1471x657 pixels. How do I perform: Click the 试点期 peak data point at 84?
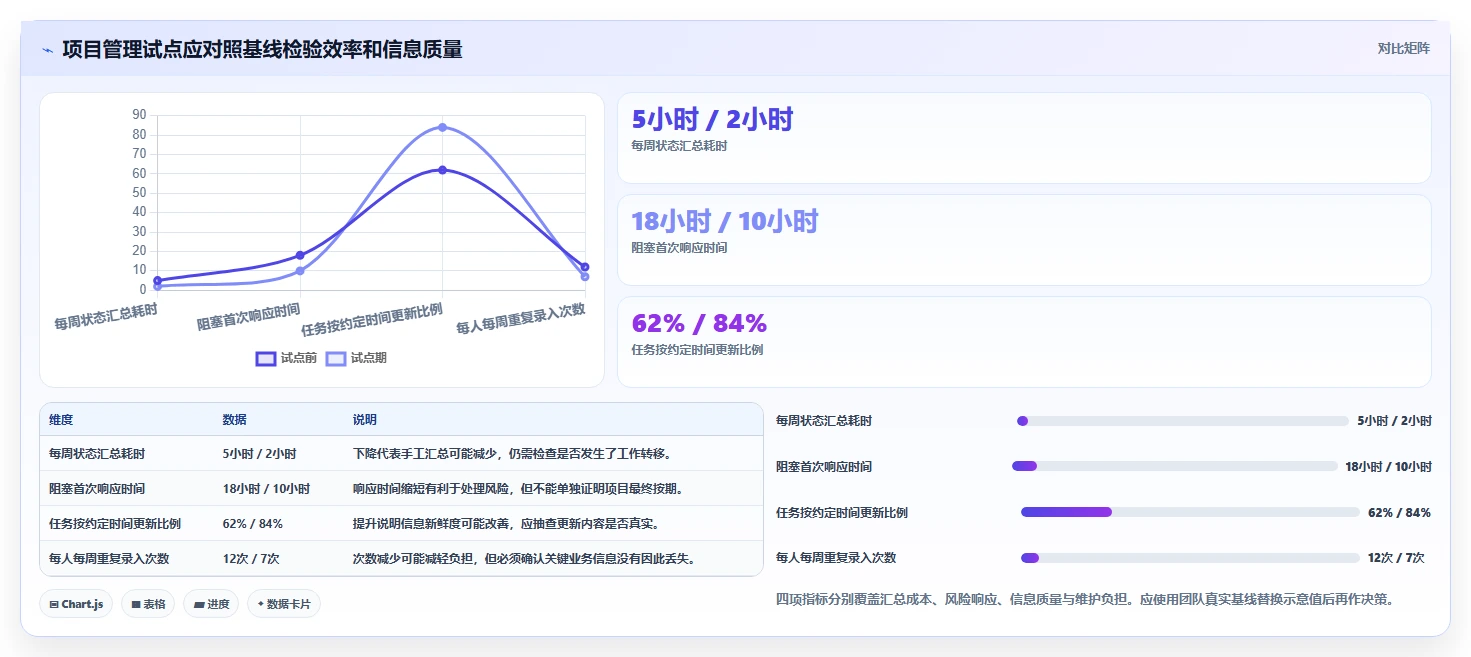pos(442,127)
